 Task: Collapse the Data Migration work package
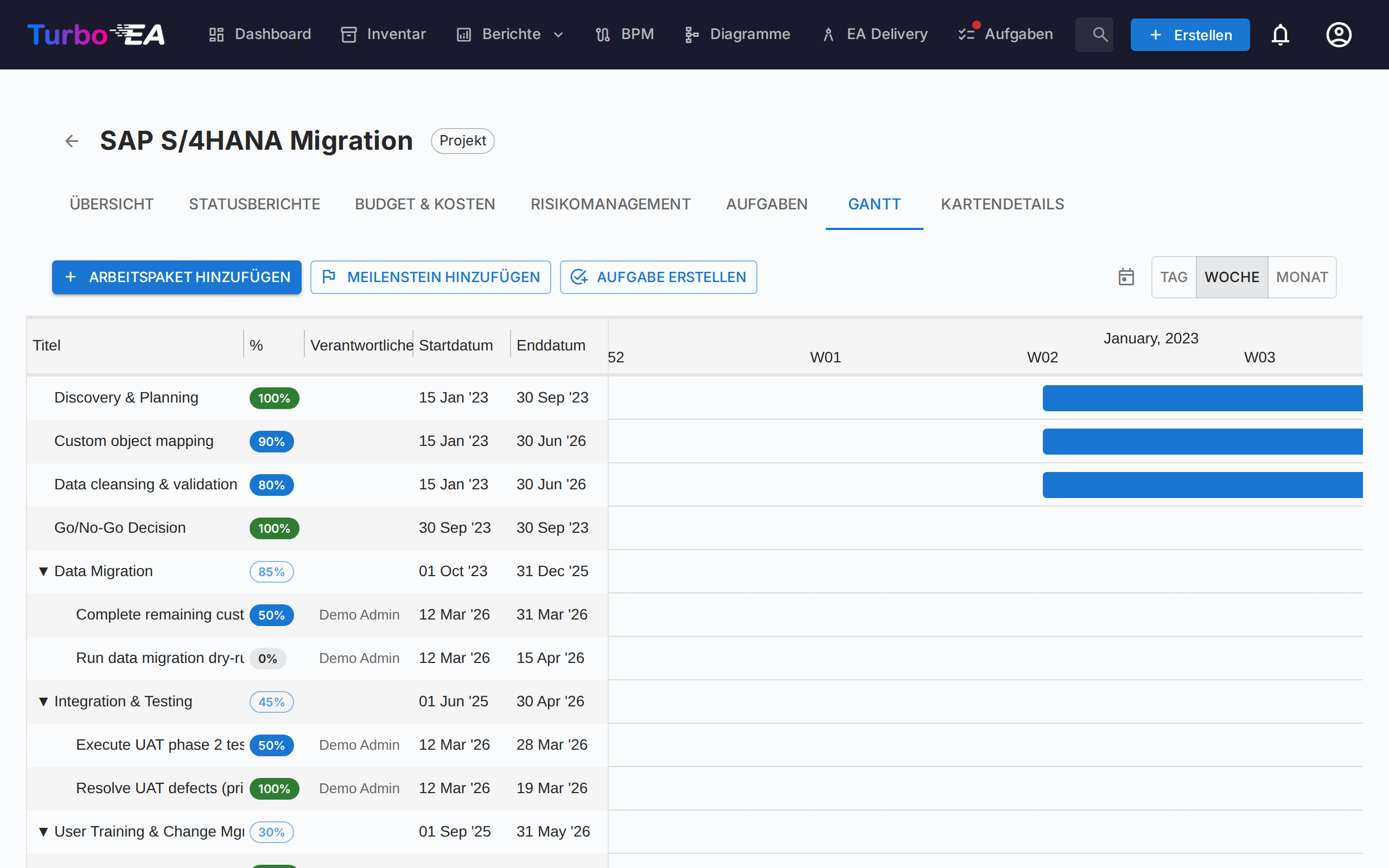tap(43, 571)
